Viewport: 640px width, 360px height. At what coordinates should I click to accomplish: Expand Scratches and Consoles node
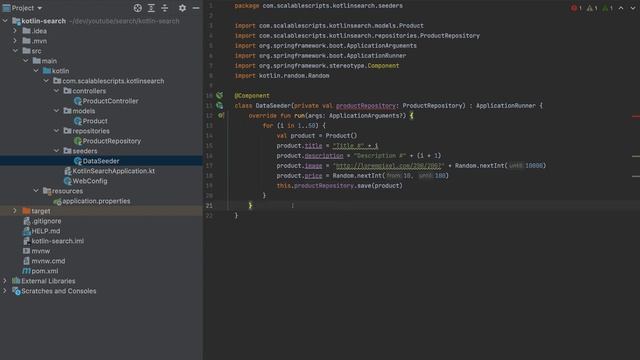click(x=5, y=291)
